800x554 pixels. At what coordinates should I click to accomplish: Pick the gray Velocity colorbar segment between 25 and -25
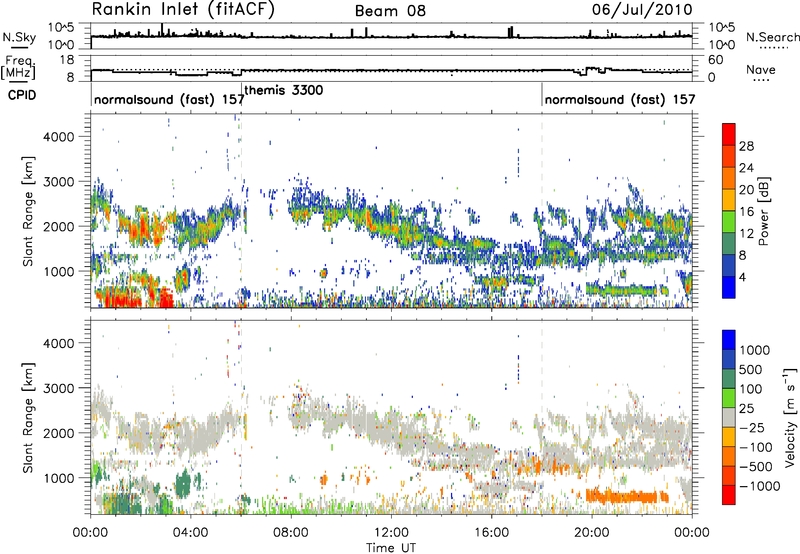[x=729, y=417]
